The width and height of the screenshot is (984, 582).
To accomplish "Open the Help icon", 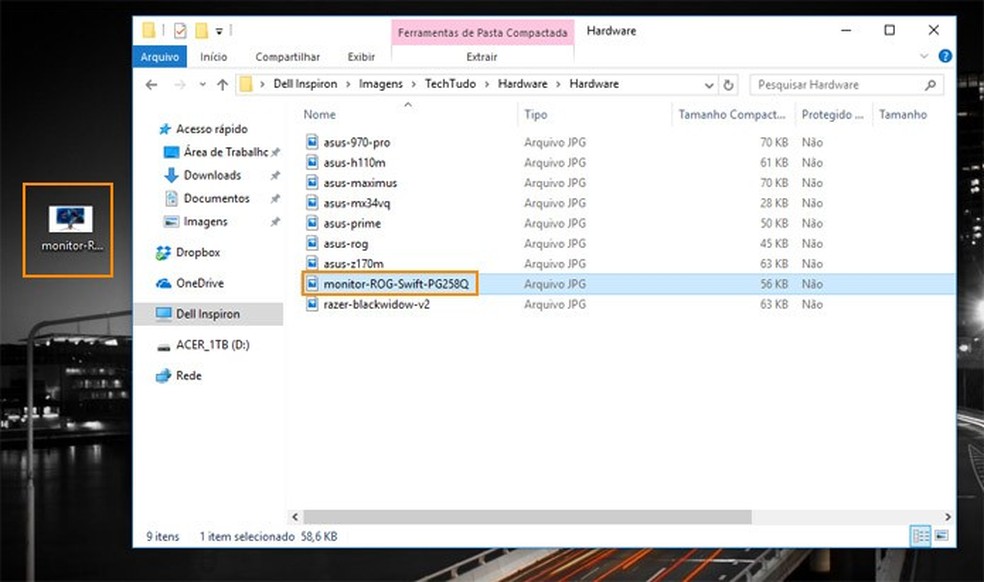I will pyautogui.click(x=944, y=57).
